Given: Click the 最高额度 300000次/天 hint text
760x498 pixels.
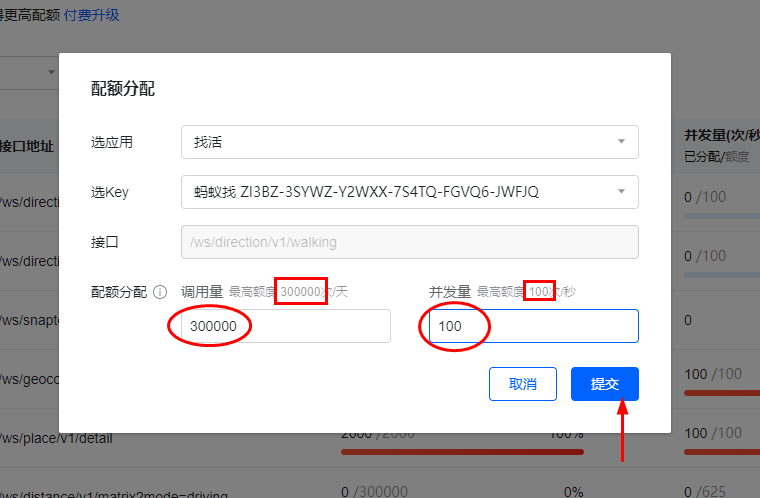Looking at the screenshot, I should tap(288, 292).
